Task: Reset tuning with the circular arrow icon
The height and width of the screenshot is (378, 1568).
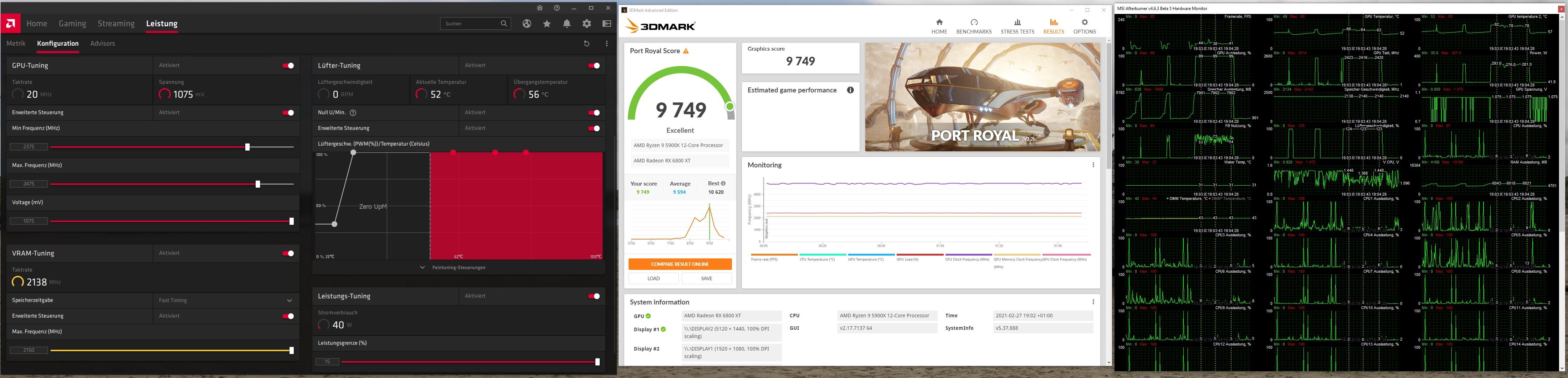Action: click(x=587, y=44)
